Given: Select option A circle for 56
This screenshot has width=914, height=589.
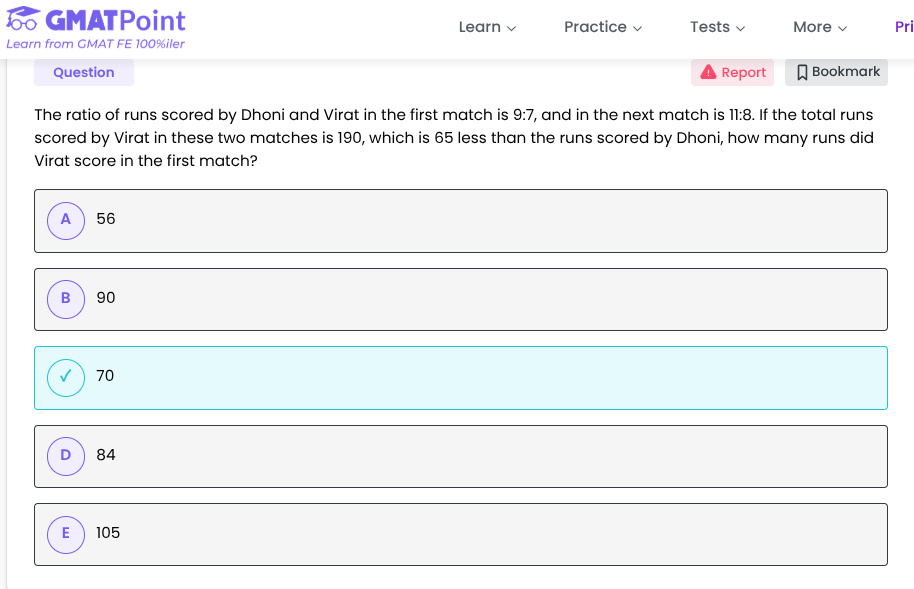Looking at the screenshot, I should 66,219.
